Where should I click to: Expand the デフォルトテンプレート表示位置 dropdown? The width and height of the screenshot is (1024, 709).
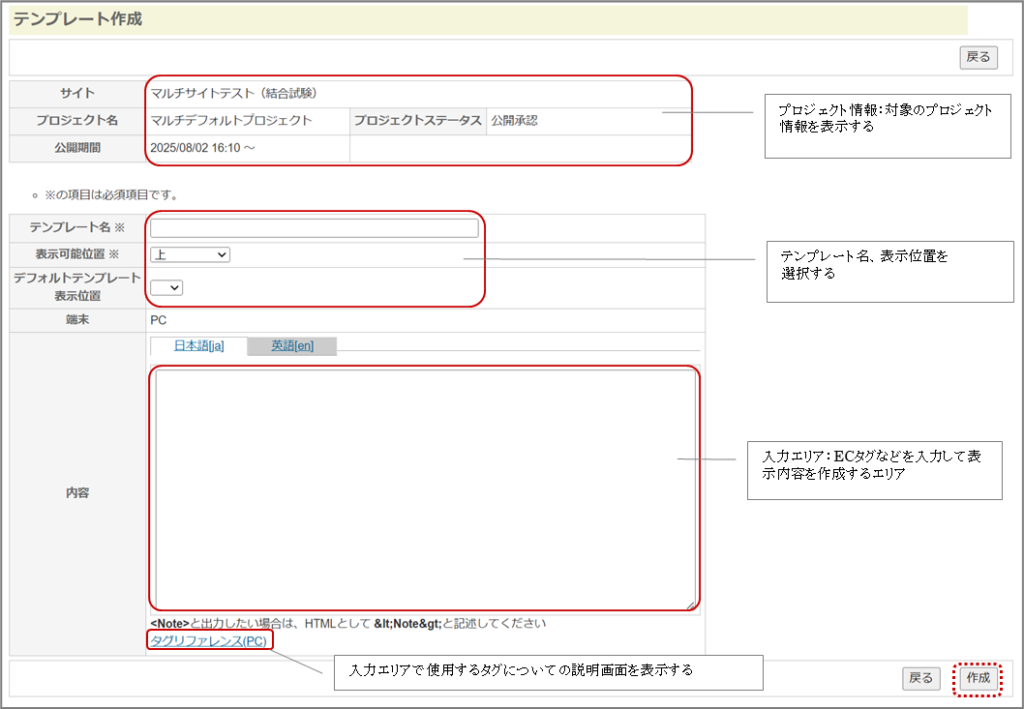(x=167, y=288)
